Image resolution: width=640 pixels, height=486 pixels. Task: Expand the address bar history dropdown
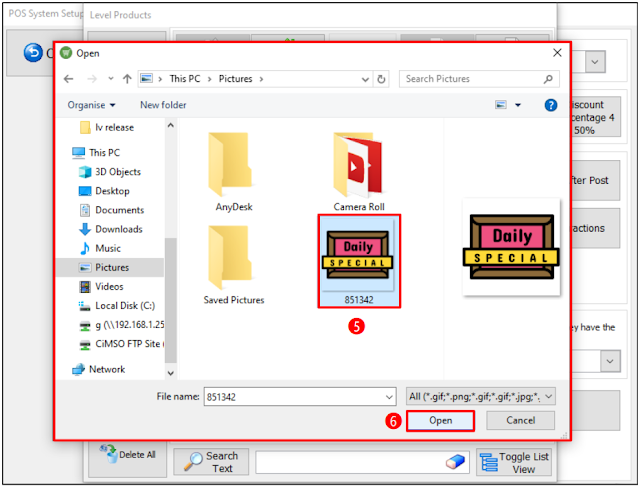[365, 79]
